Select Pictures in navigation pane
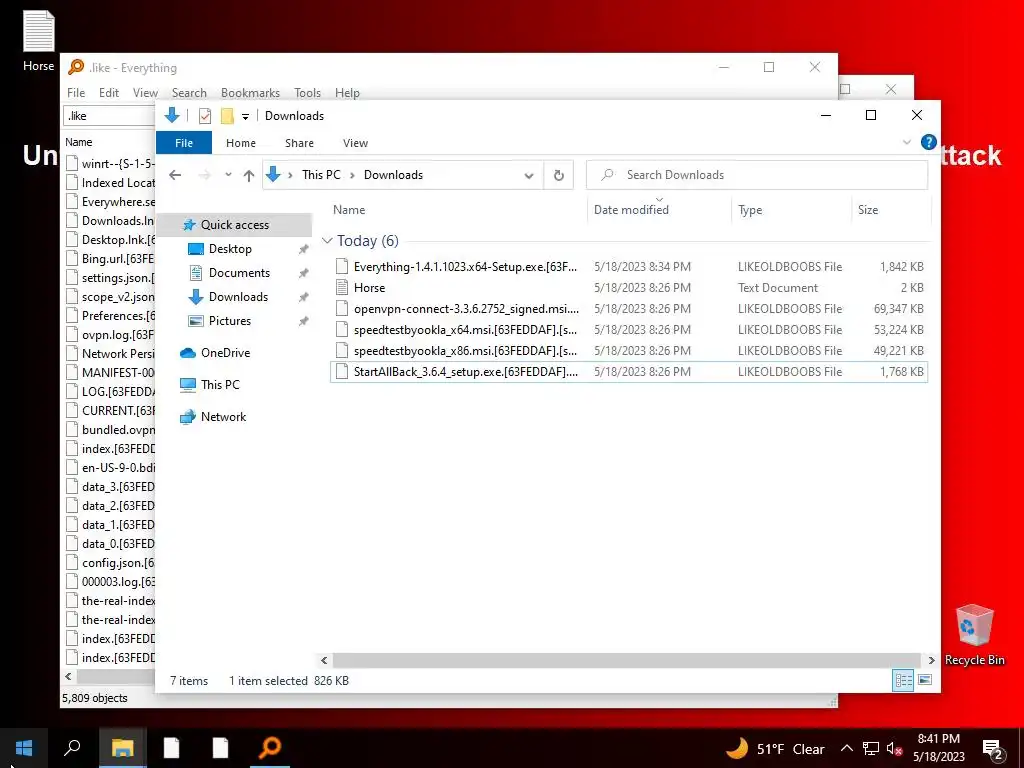The image size is (1024, 768). 230,321
